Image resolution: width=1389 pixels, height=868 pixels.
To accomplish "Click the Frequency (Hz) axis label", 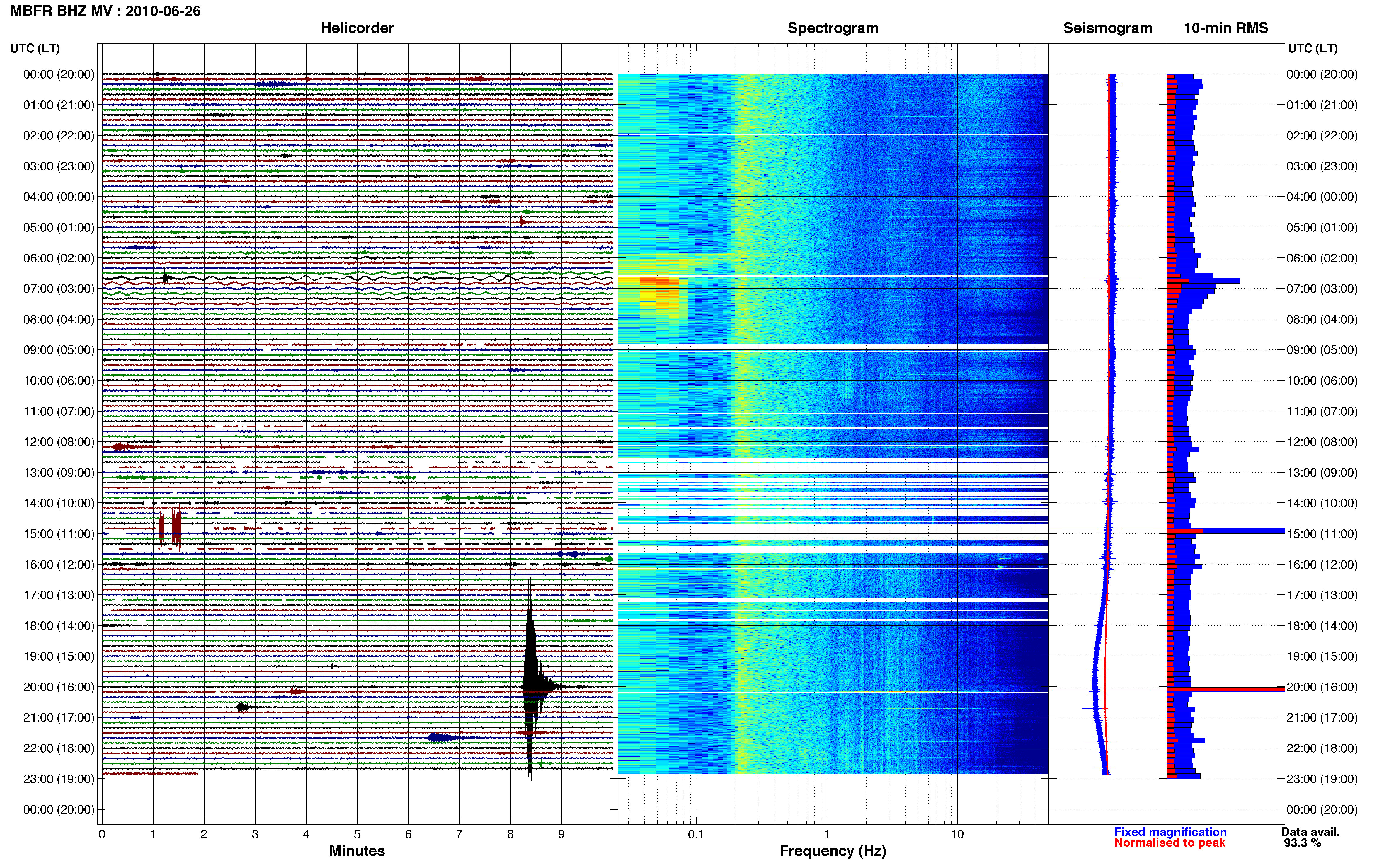I will 833,851.
